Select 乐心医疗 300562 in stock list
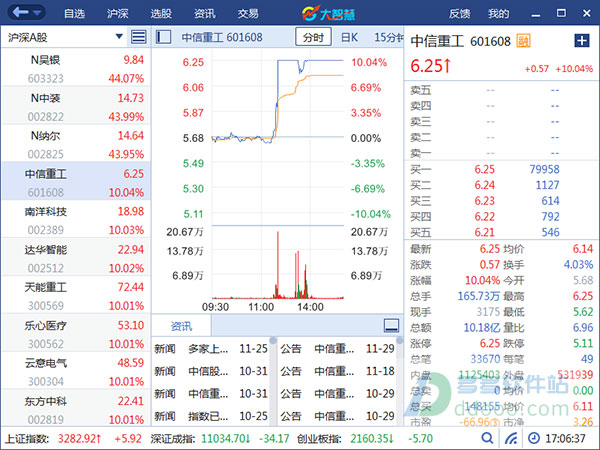The height and width of the screenshot is (450, 600). pyautogui.click(x=76, y=333)
